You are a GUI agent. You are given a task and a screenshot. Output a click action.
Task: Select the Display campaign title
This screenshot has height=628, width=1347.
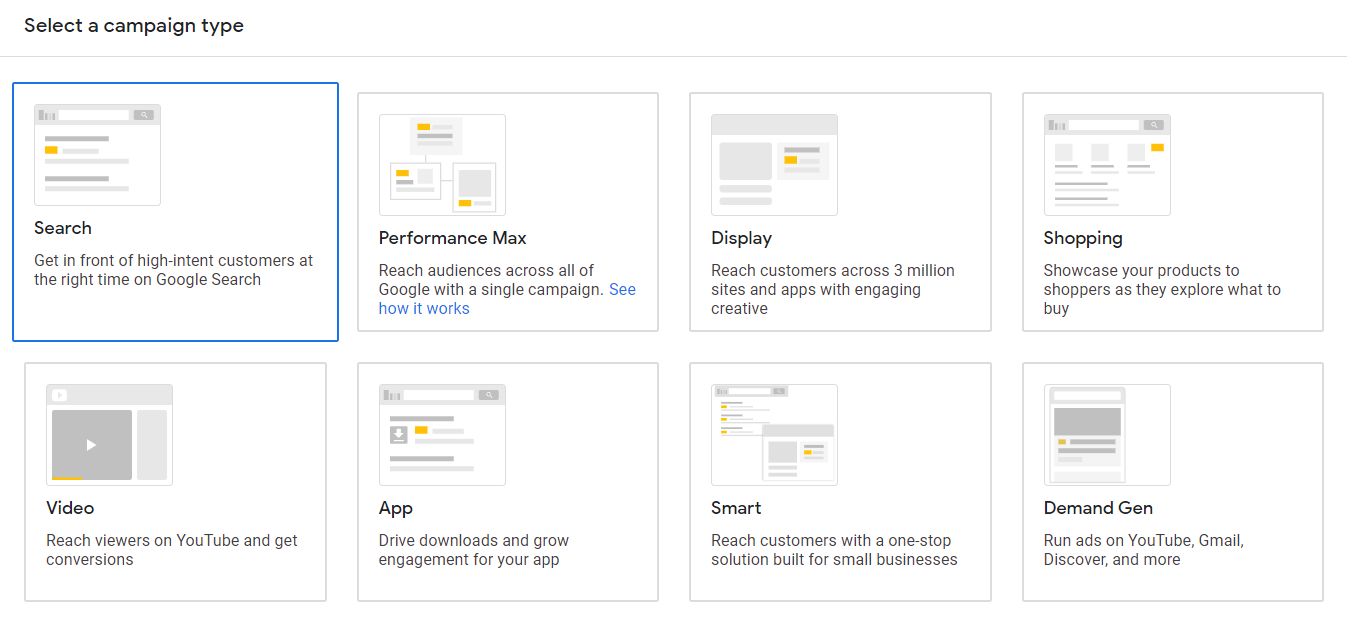pyautogui.click(x=741, y=238)
